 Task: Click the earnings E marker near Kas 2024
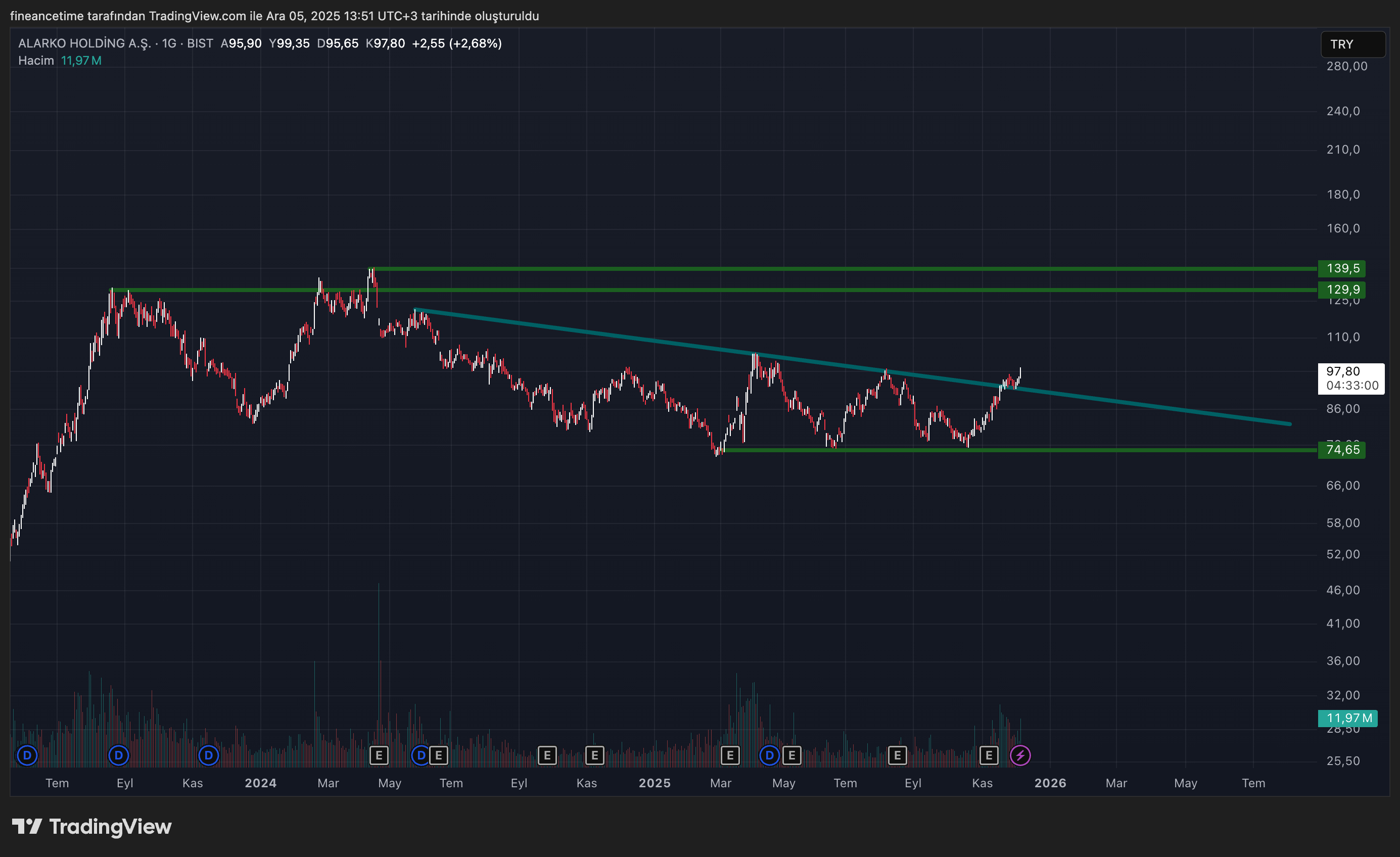click(594, 755)
